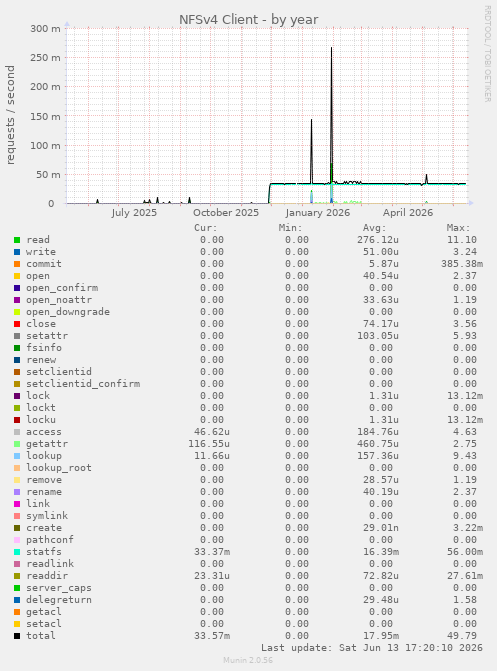Select the setattr legend label
The width and height of the screenshot is (497, 671).
pos(47,336)
